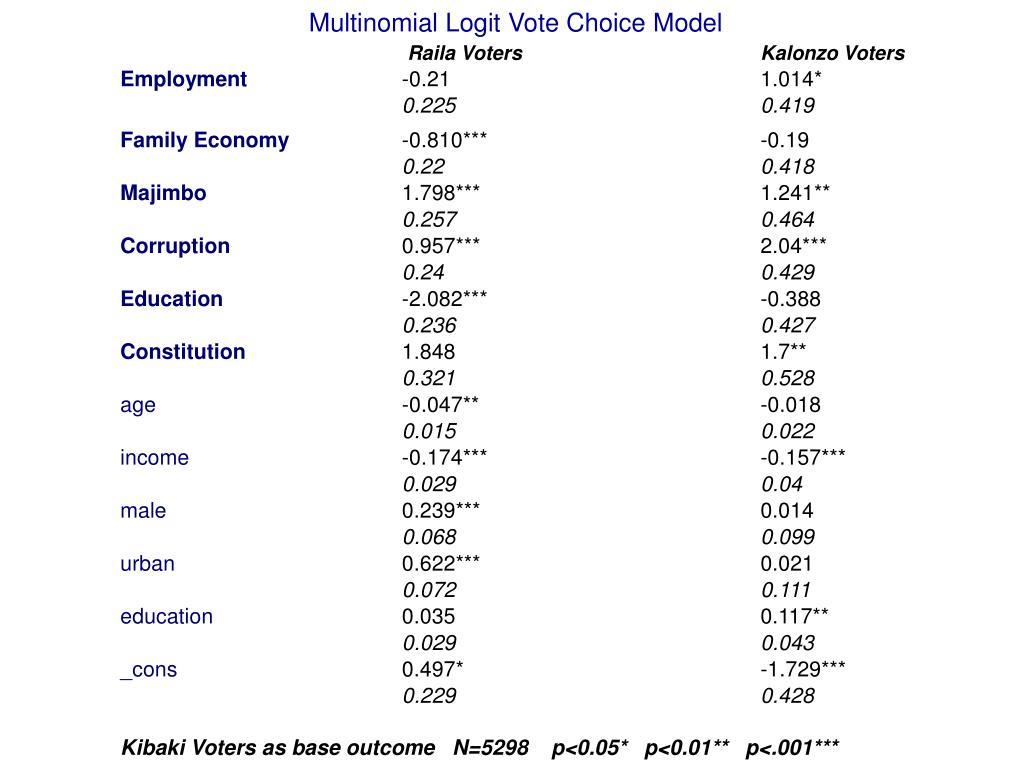Select the Kalonzo Voters column header
The width and height of the screenshot is (1024, 768).
[x=833, y=53]
